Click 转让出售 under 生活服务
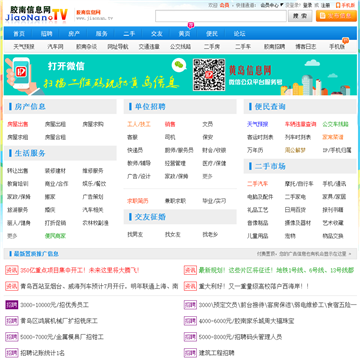 18,171
